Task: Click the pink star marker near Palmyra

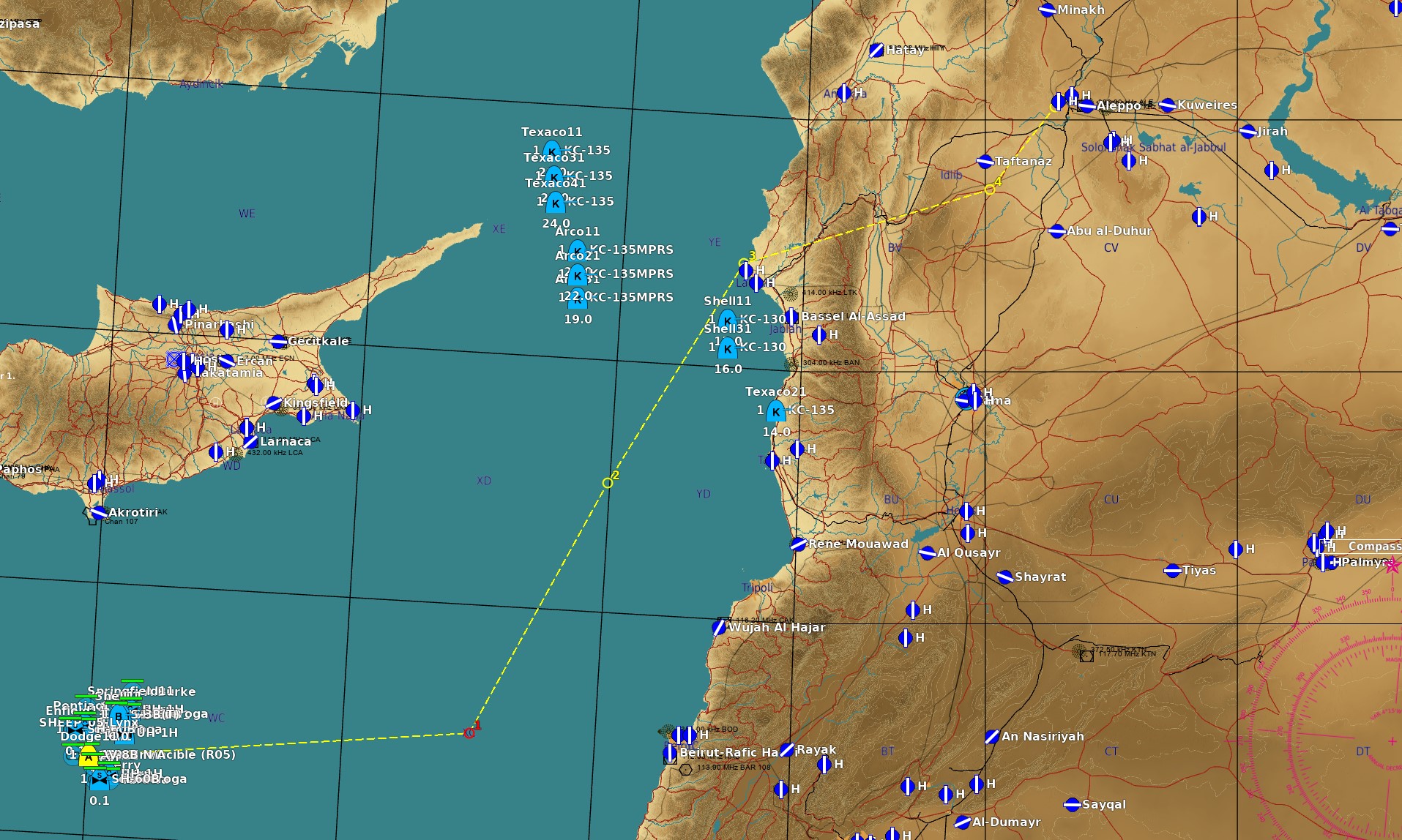Action: click(x=1392, y=565)
